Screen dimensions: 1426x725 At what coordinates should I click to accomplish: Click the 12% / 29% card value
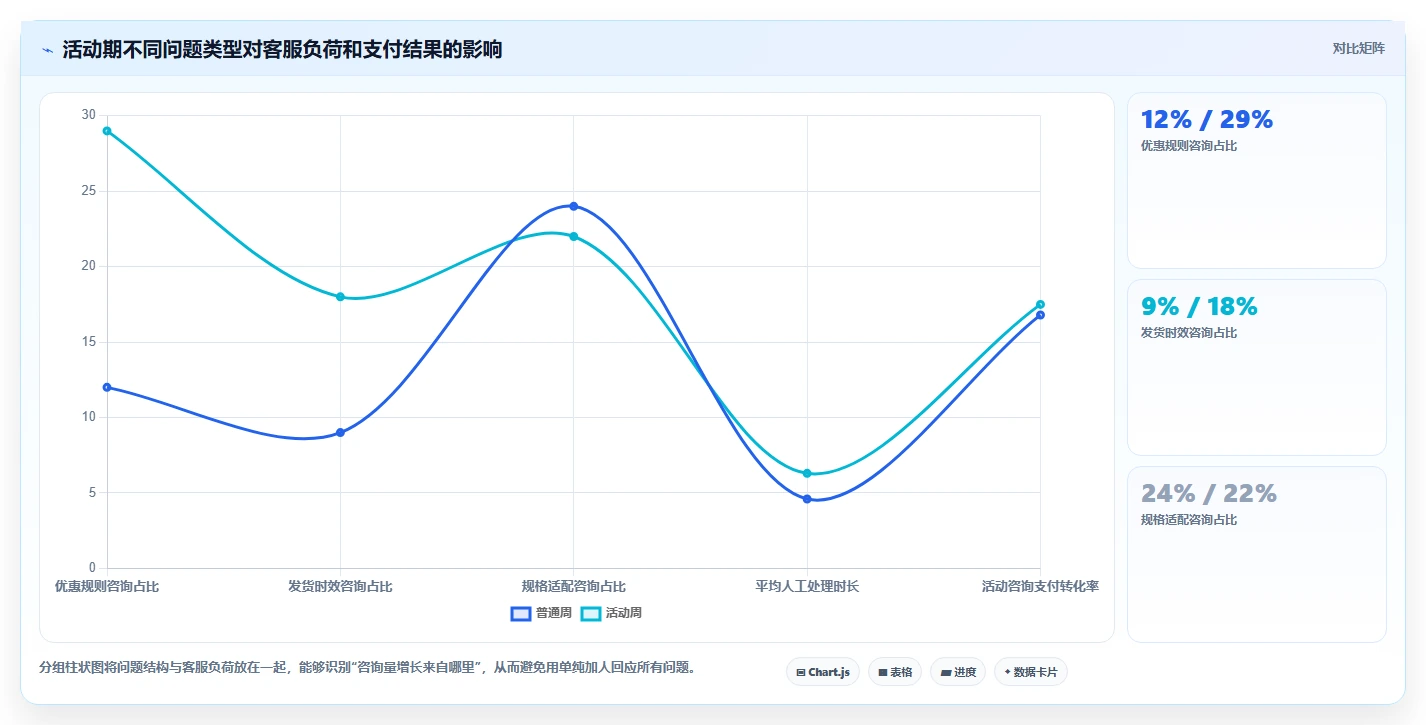(1206, 120)
